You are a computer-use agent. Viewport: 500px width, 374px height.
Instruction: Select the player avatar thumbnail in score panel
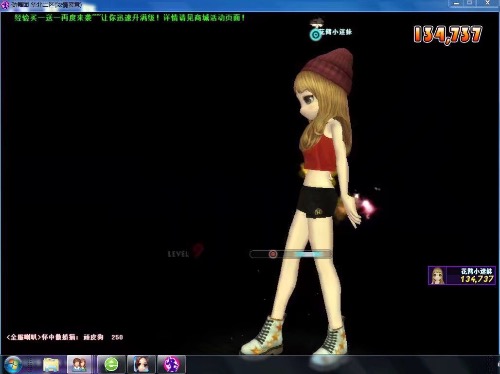(438, 276)
